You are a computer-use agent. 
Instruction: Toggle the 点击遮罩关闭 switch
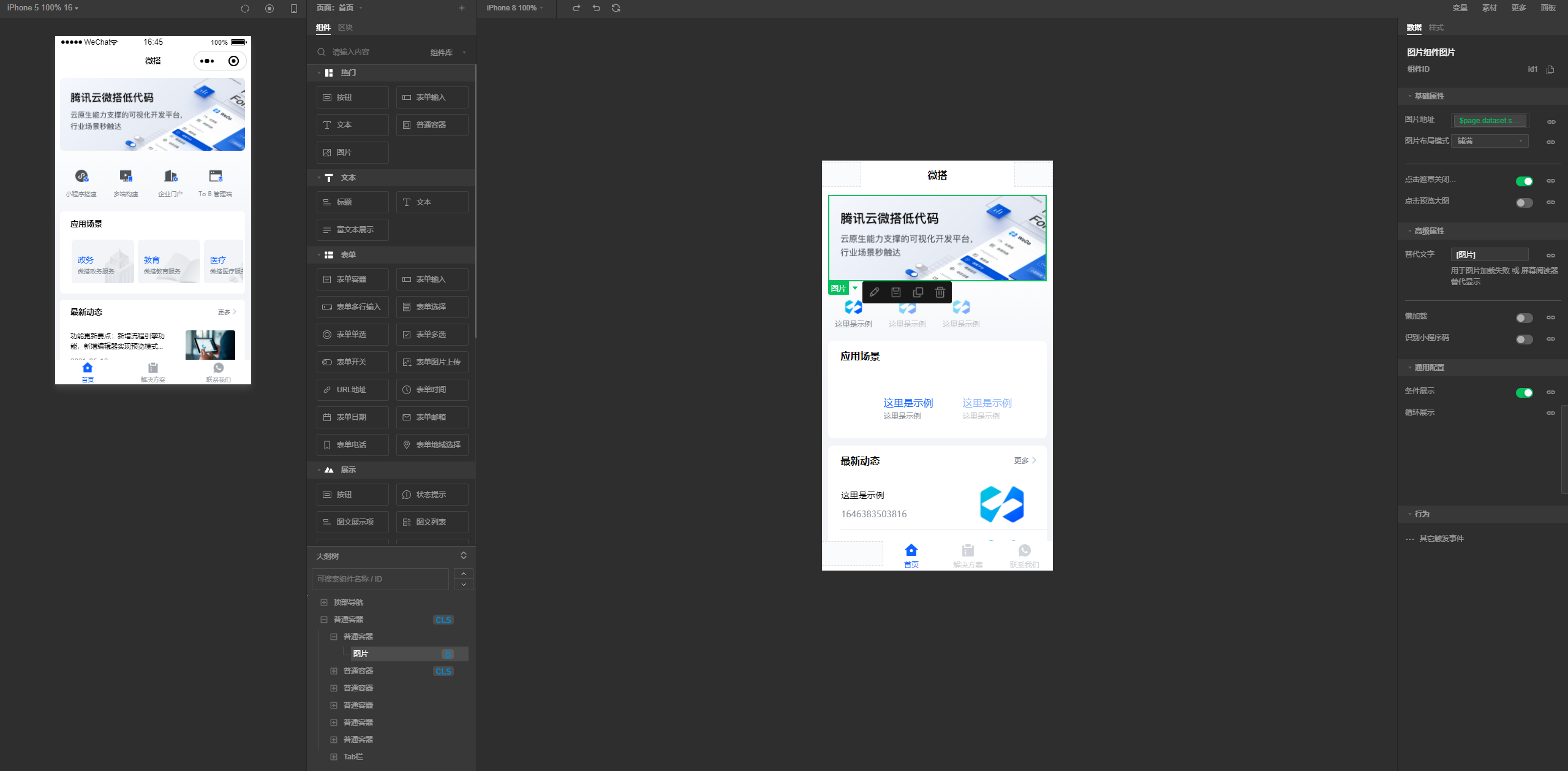pyautogui.click(x=1524, y=181)
